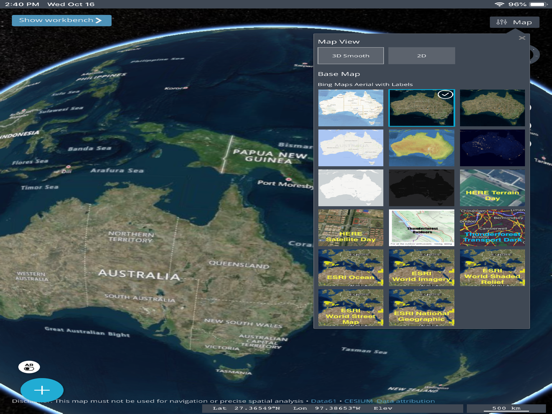Tap the AR toggle icon
Viewport: 552px width, 414px height.
click(29, 367)
